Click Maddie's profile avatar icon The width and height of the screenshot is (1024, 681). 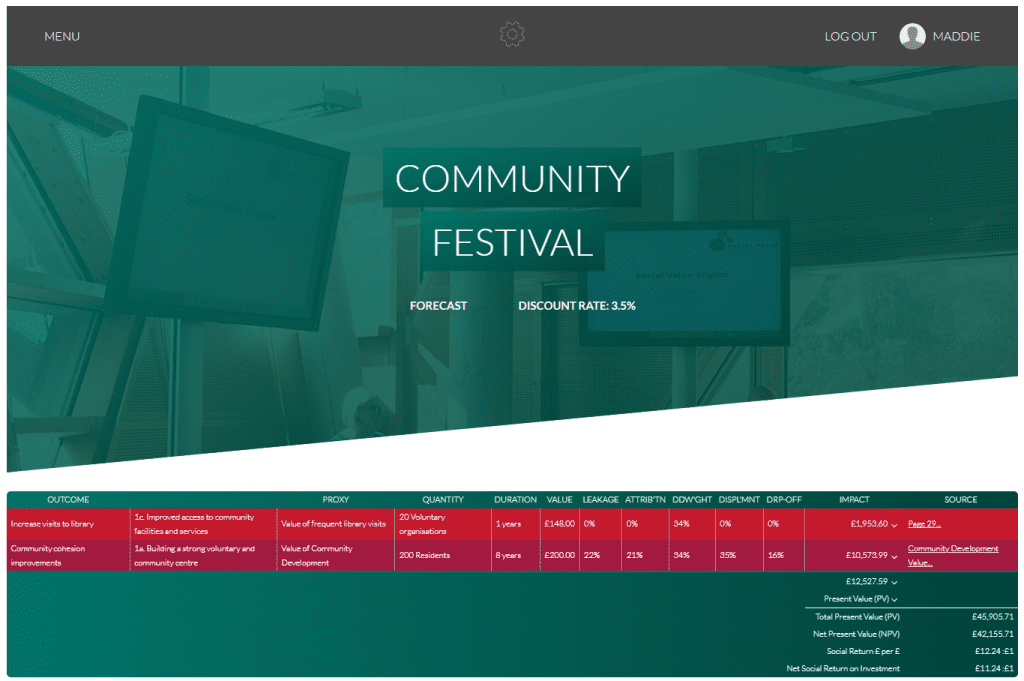911,36
